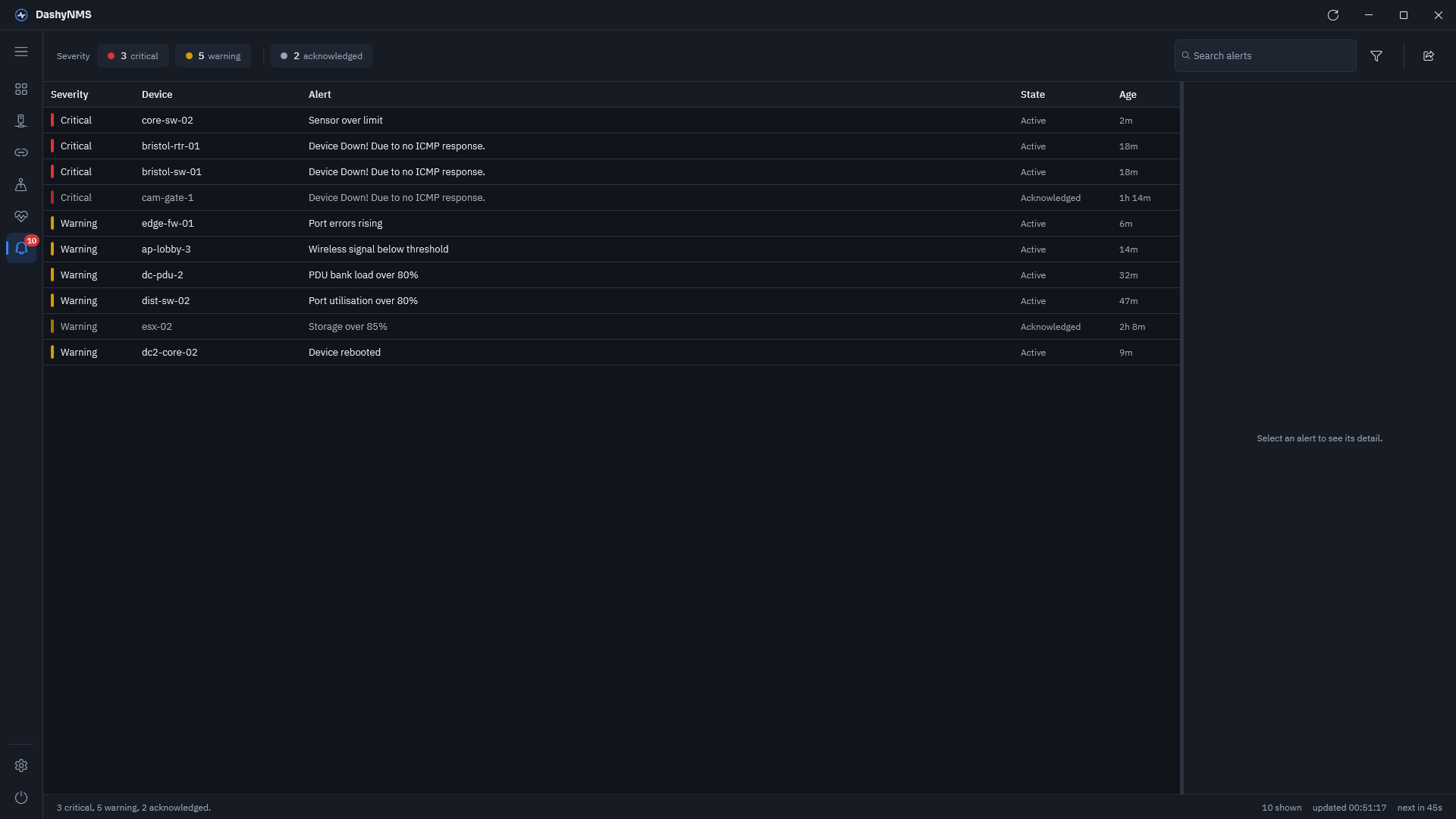Click the refresh icon in the title bar
The image size is (1456, 819).
point(1333,15)
